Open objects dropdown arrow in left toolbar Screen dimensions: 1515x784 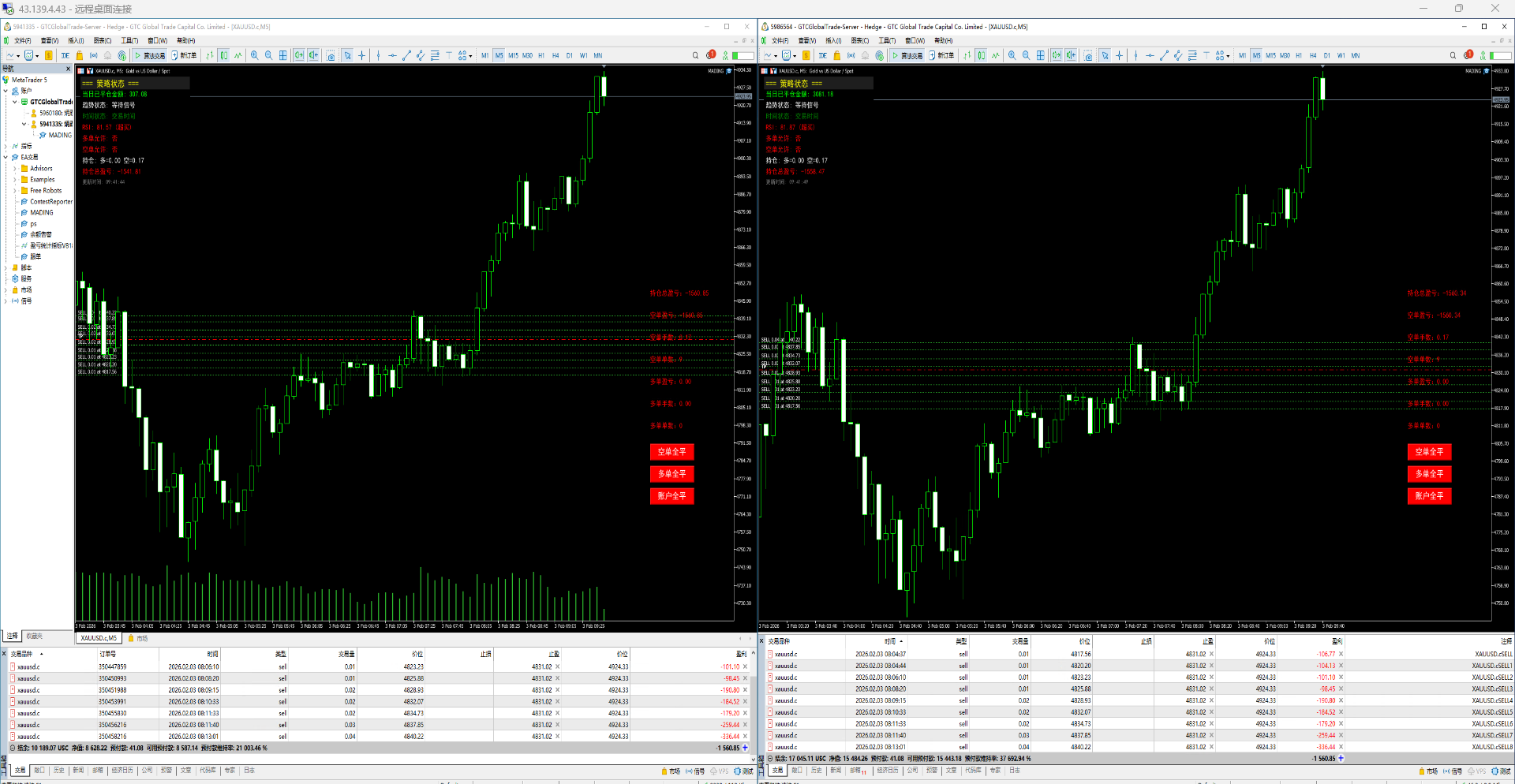(x=470, y=56)
